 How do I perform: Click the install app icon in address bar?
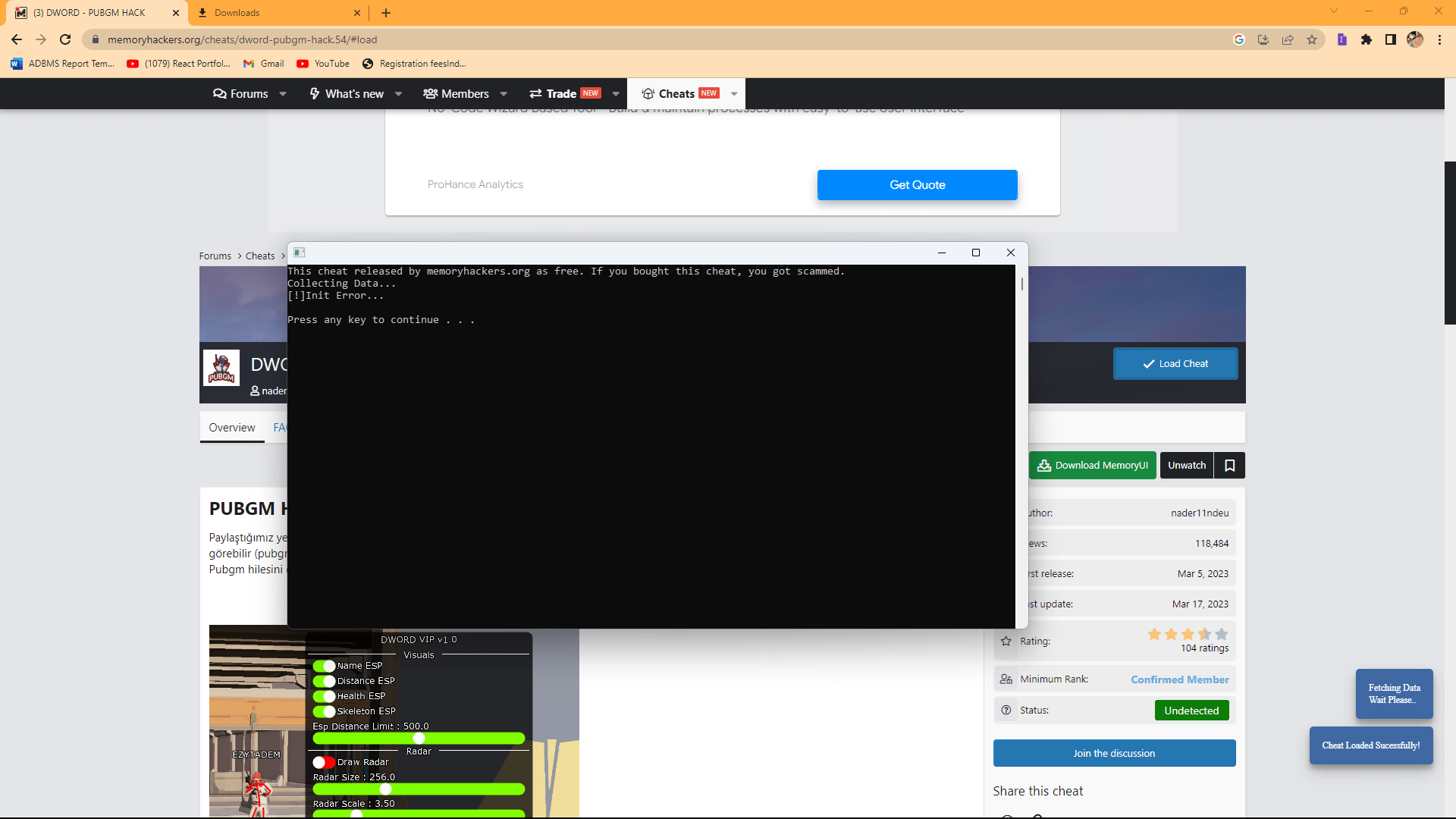coord(1263,39)
